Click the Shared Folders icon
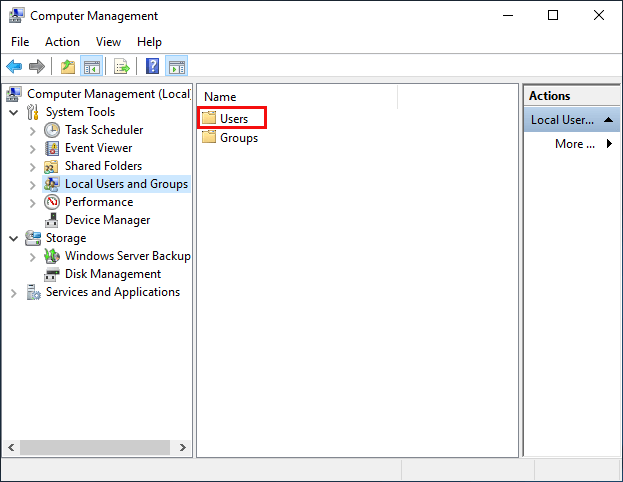 [51, 166]
